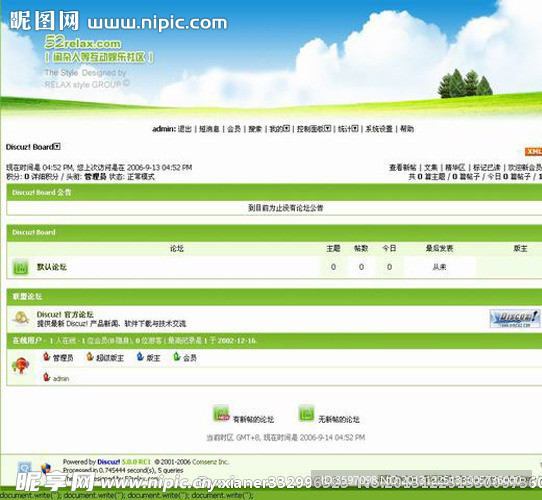Image resolution: width=542 pixels, height=500 pixels.
Task: Click the green 默认论坛 forum icon
Action: coord(20,267)
